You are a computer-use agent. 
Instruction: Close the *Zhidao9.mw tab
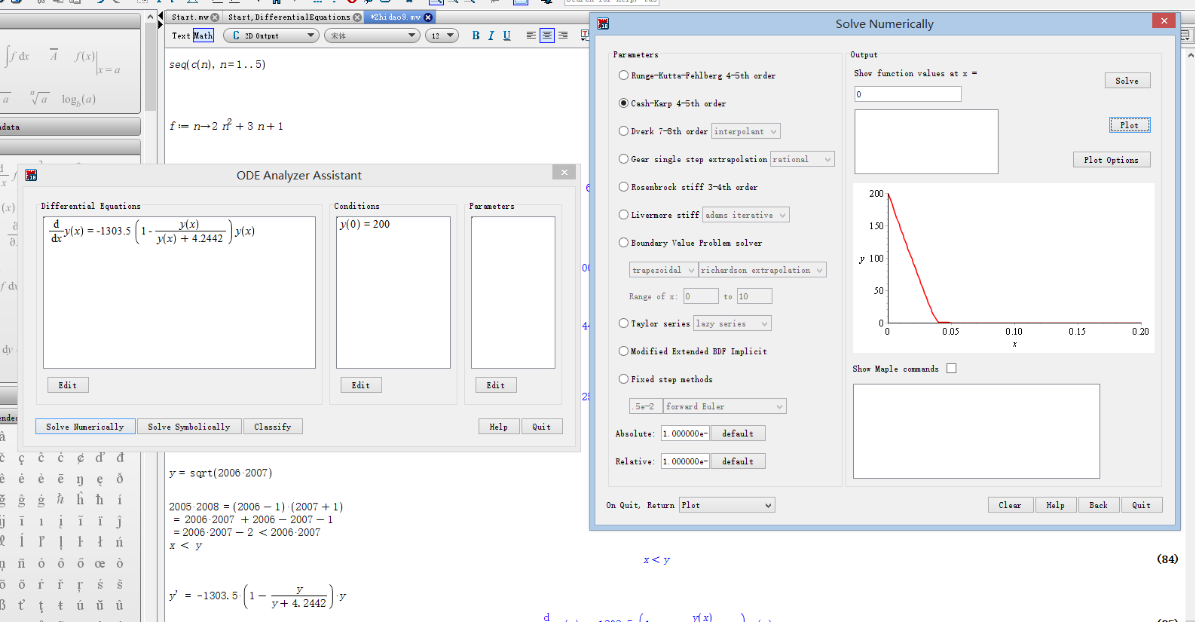428,17
